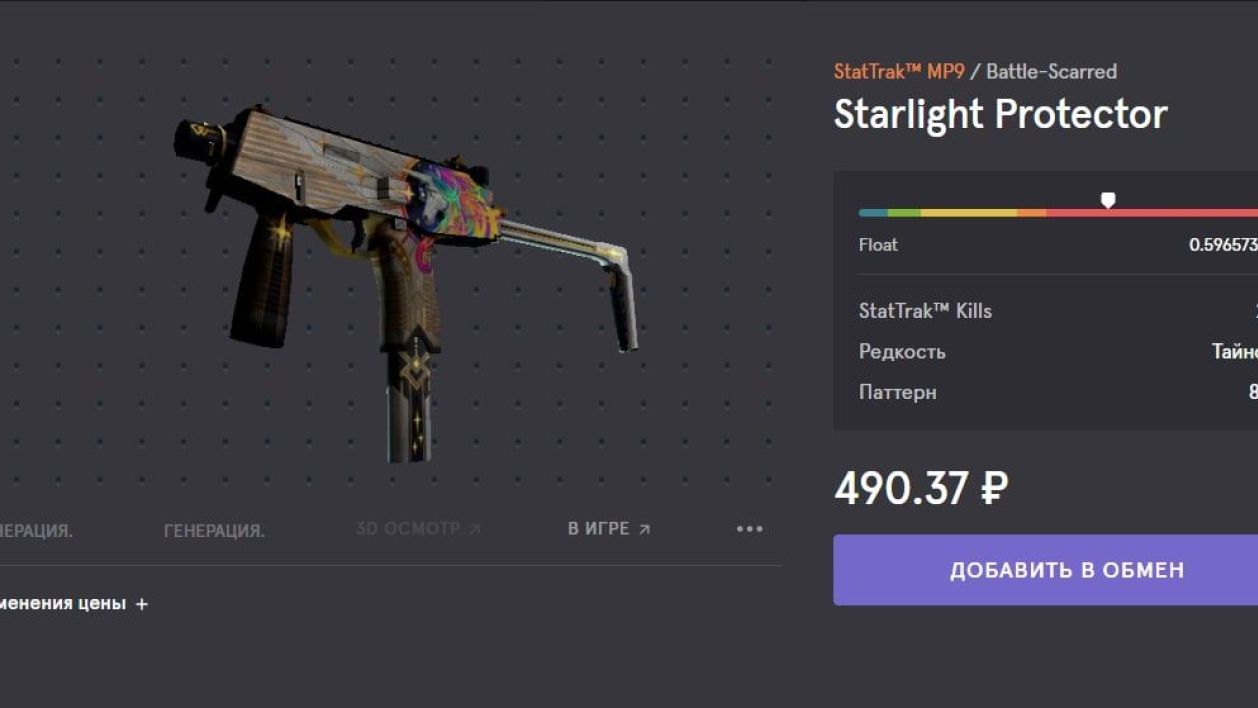Open the 3D ОСМОТР viewer link
The width and height of the screenshot is (1258, 708).
point(418,529)
